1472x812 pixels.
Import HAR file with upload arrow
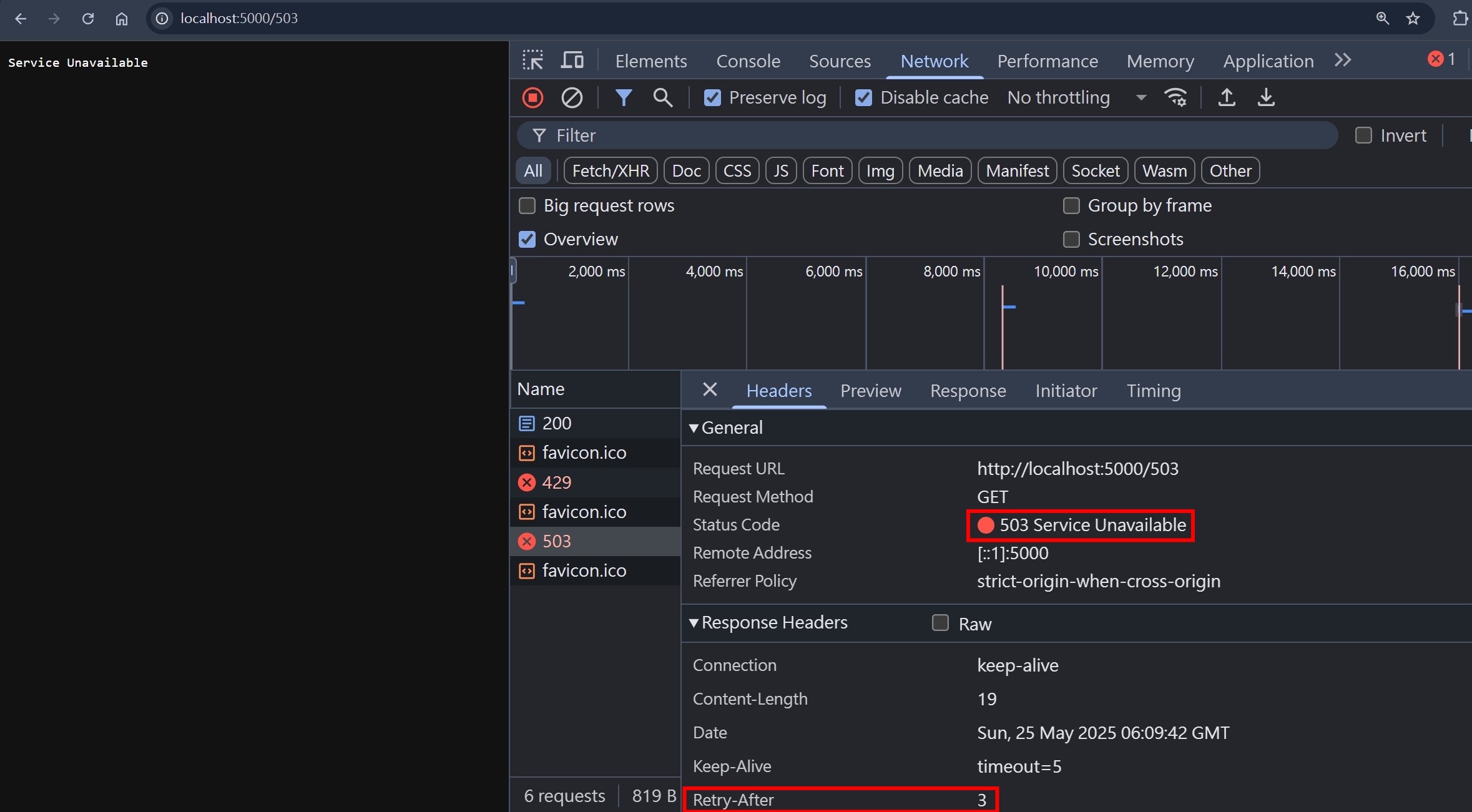pos(1227,97)
